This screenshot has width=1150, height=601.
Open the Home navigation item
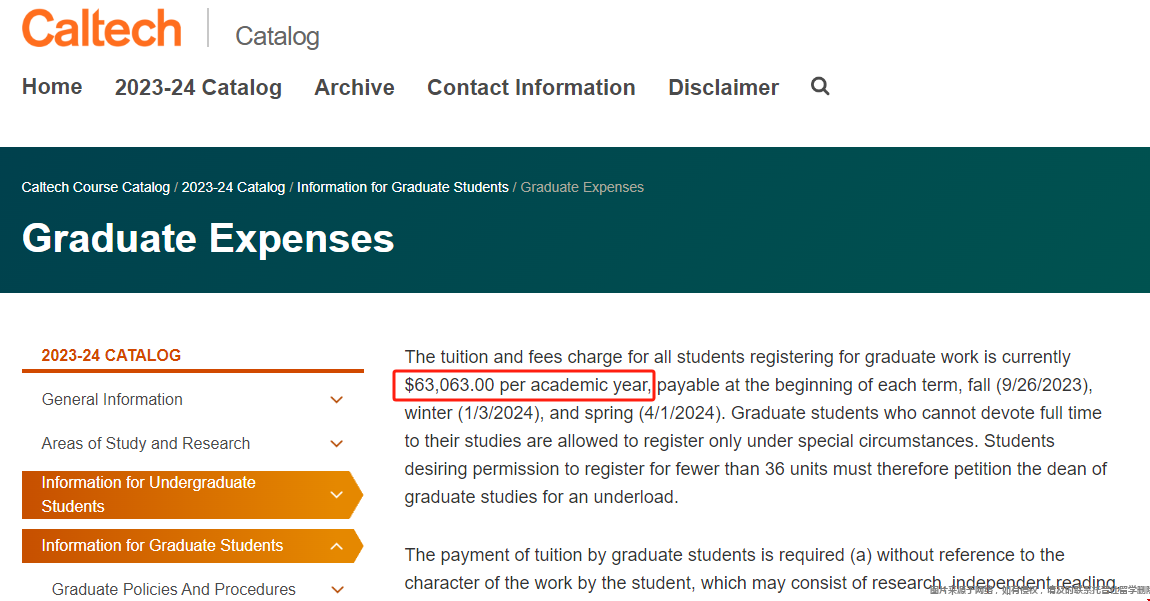click(x=52, y=87)
